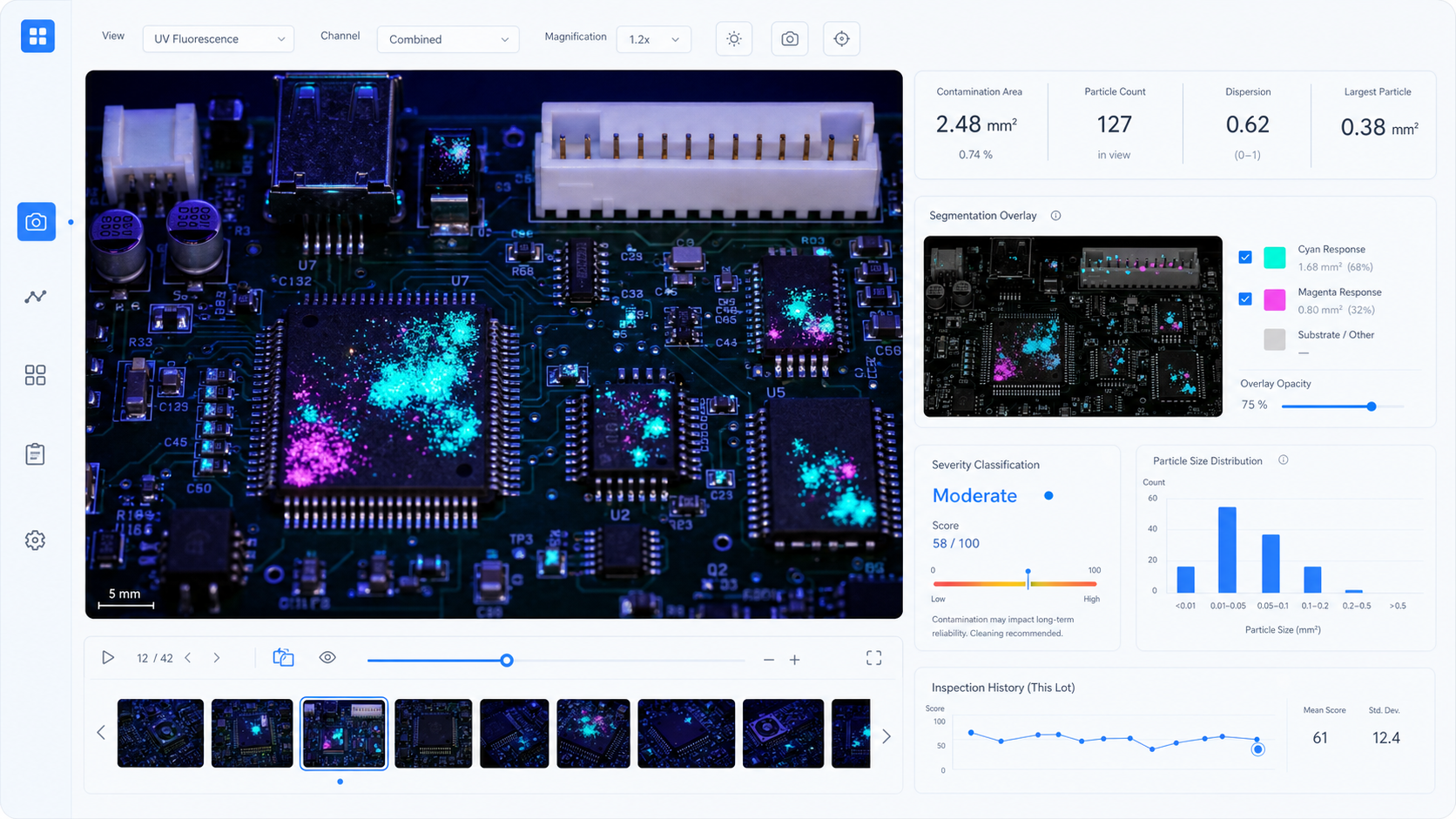Click the crosshair target icon

coord(841,39)
